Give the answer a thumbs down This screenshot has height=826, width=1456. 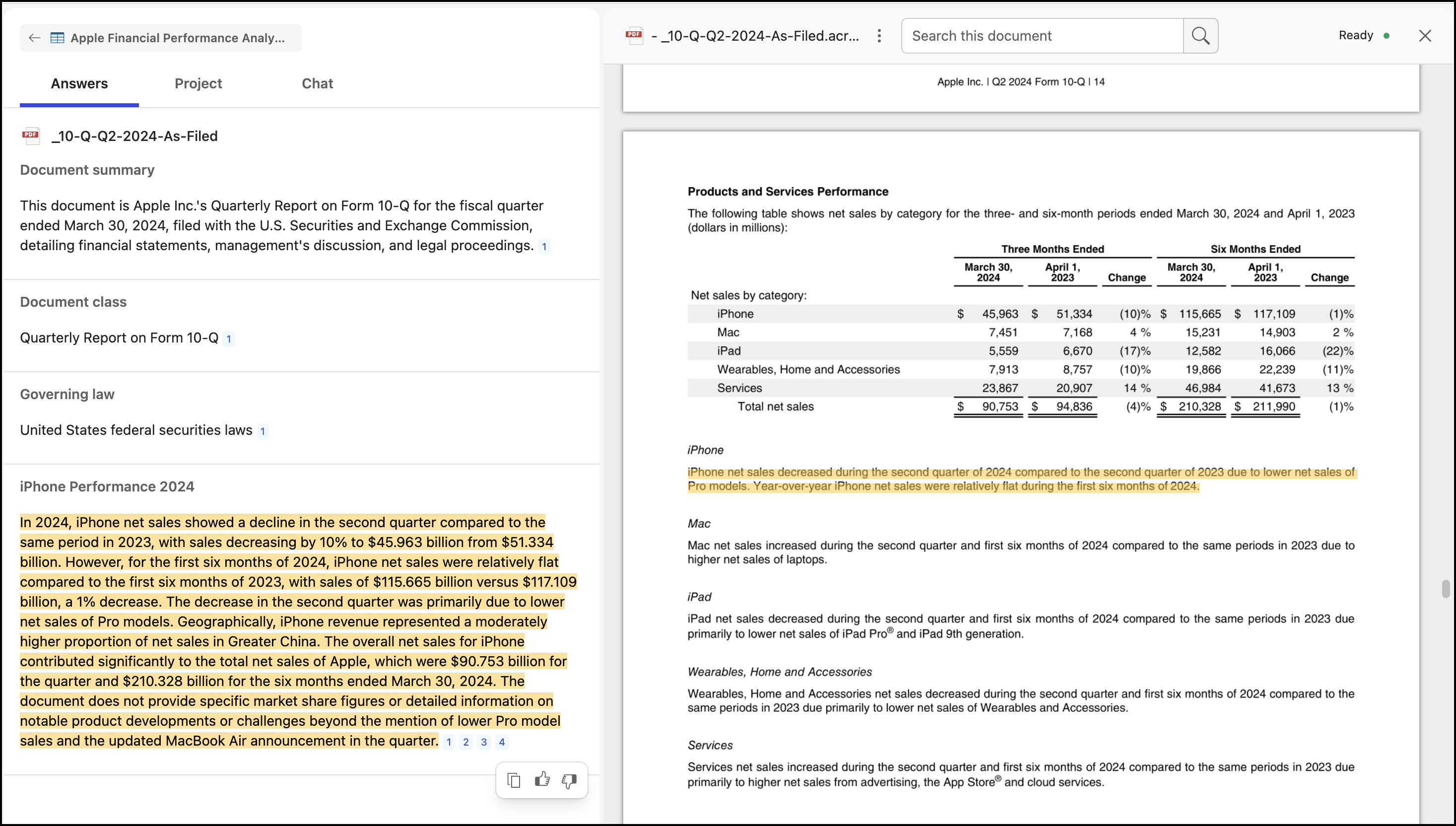point(569,781)
